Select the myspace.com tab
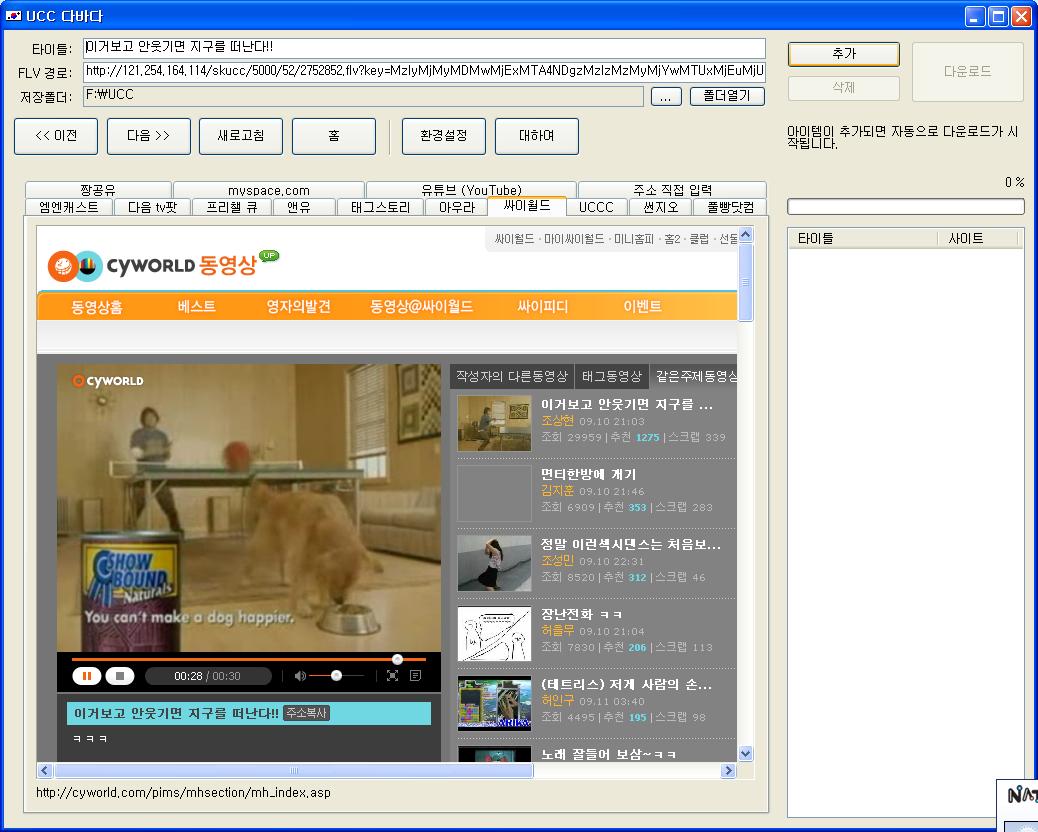The width and height of the screenshot is (1038, 832). point(269,190)
